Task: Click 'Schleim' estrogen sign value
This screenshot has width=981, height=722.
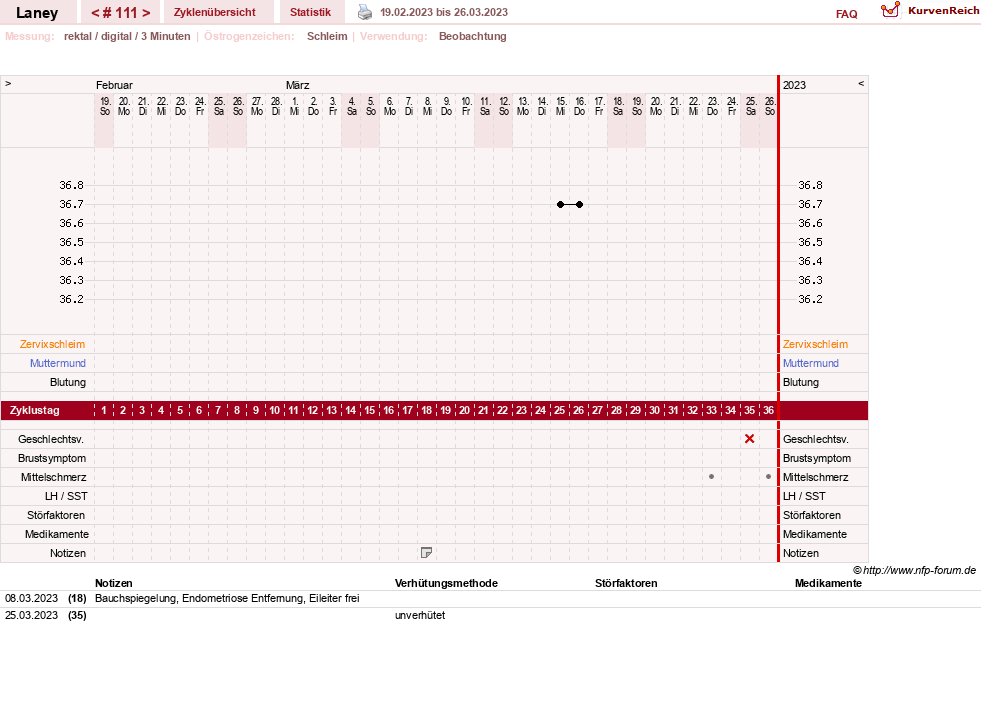Action: tap(327, 36)
